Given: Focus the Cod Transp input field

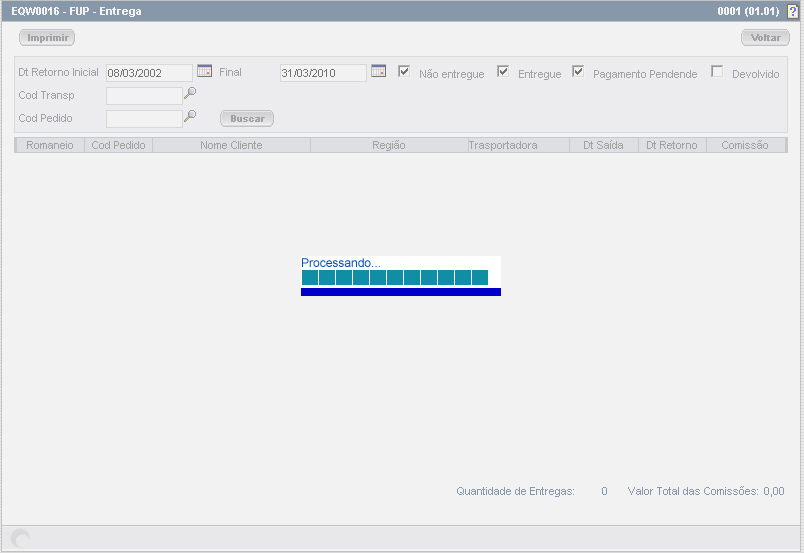Looking at the screenshot, I should (144, 96).
